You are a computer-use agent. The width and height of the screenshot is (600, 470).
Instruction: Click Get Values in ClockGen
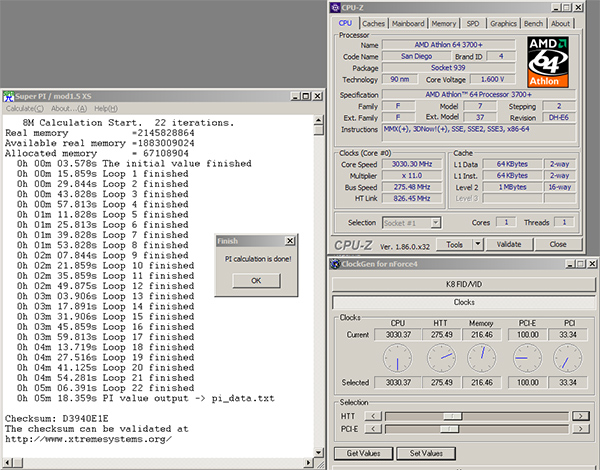tap(363, 454)
